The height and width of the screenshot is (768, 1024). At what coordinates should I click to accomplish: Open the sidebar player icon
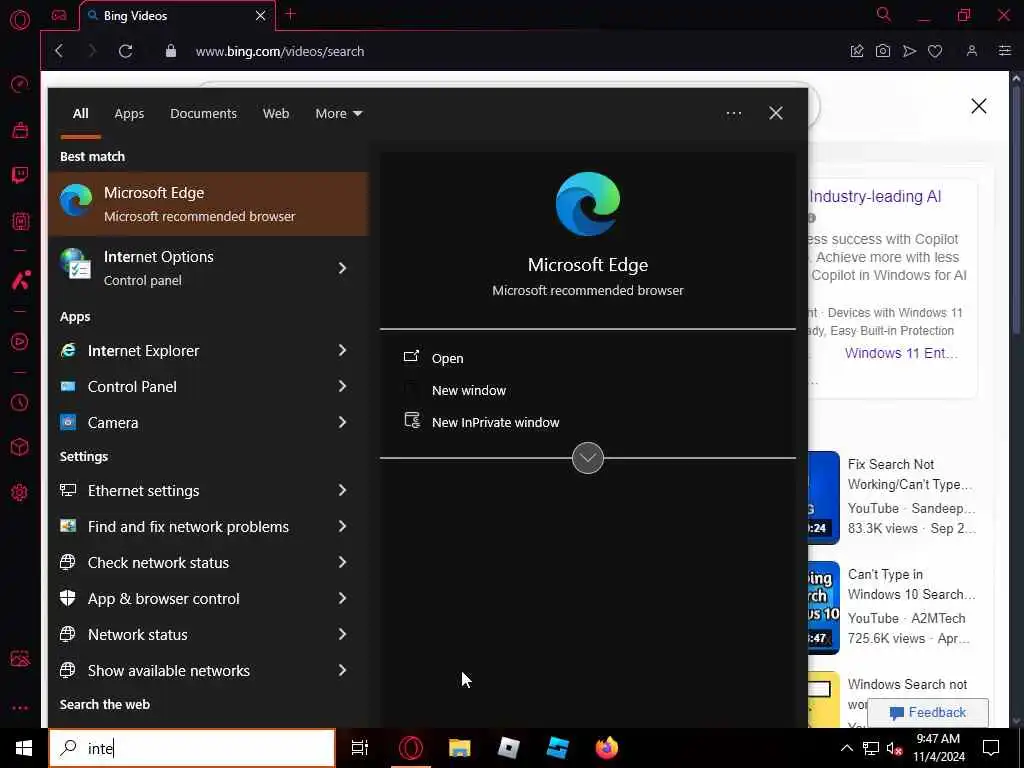[20, 342]
